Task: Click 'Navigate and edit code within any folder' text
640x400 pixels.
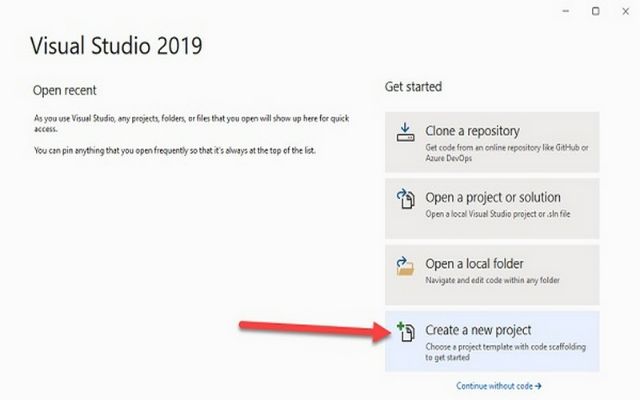Action: [492, 280]
